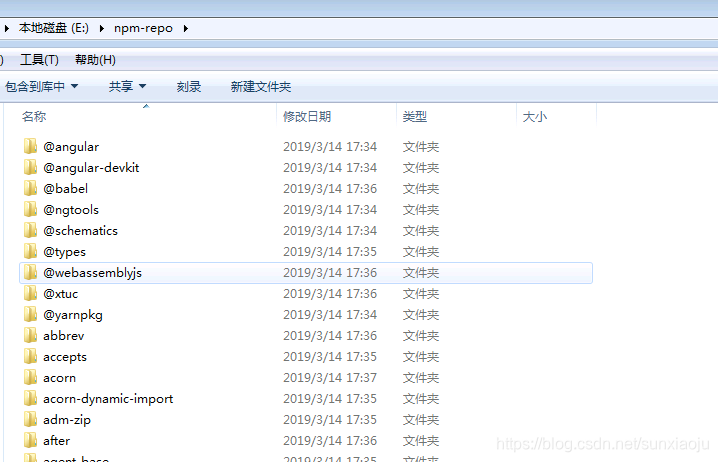Click the @babel folder icon
This screenshot has width=718, height=462.
(x=30, y=189)
